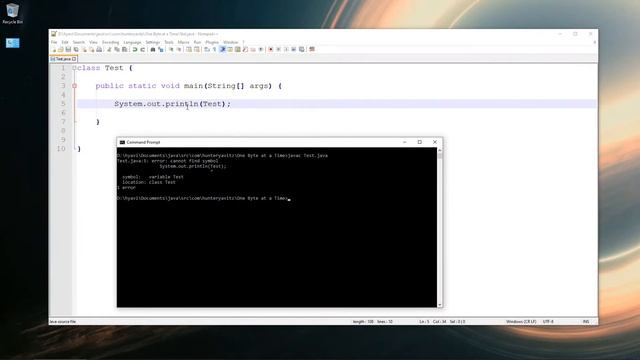Click the Save All toolbar icon
This screenshot has width=640, height=360.
(x=76, y=49)
